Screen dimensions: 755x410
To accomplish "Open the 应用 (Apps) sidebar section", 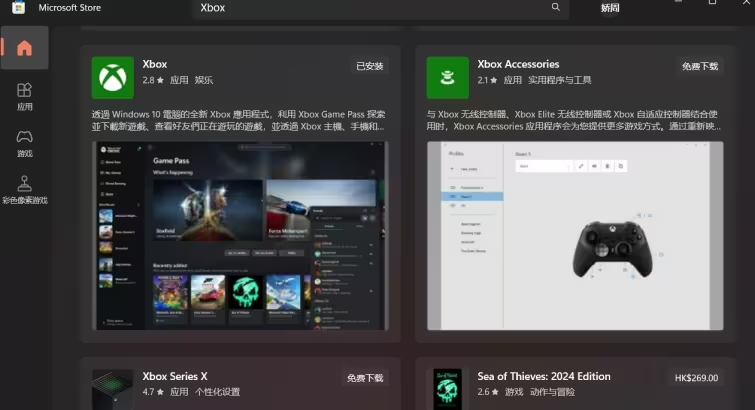I will click(25, 97).
